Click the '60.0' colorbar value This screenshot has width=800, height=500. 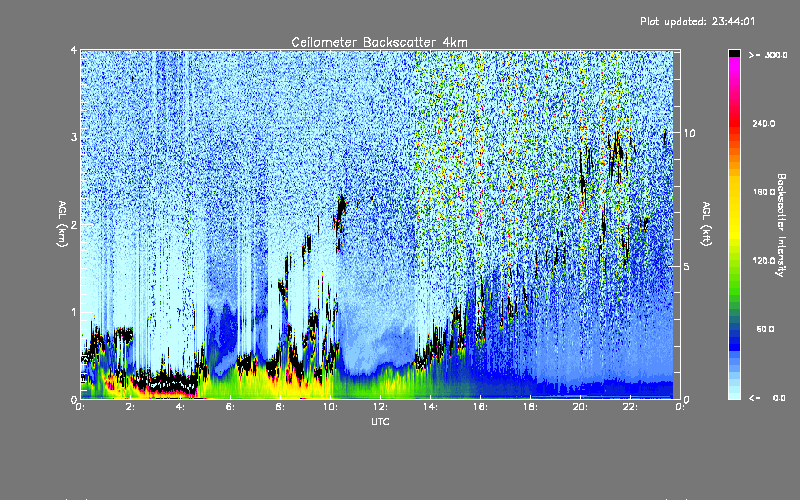click(765, 329)
